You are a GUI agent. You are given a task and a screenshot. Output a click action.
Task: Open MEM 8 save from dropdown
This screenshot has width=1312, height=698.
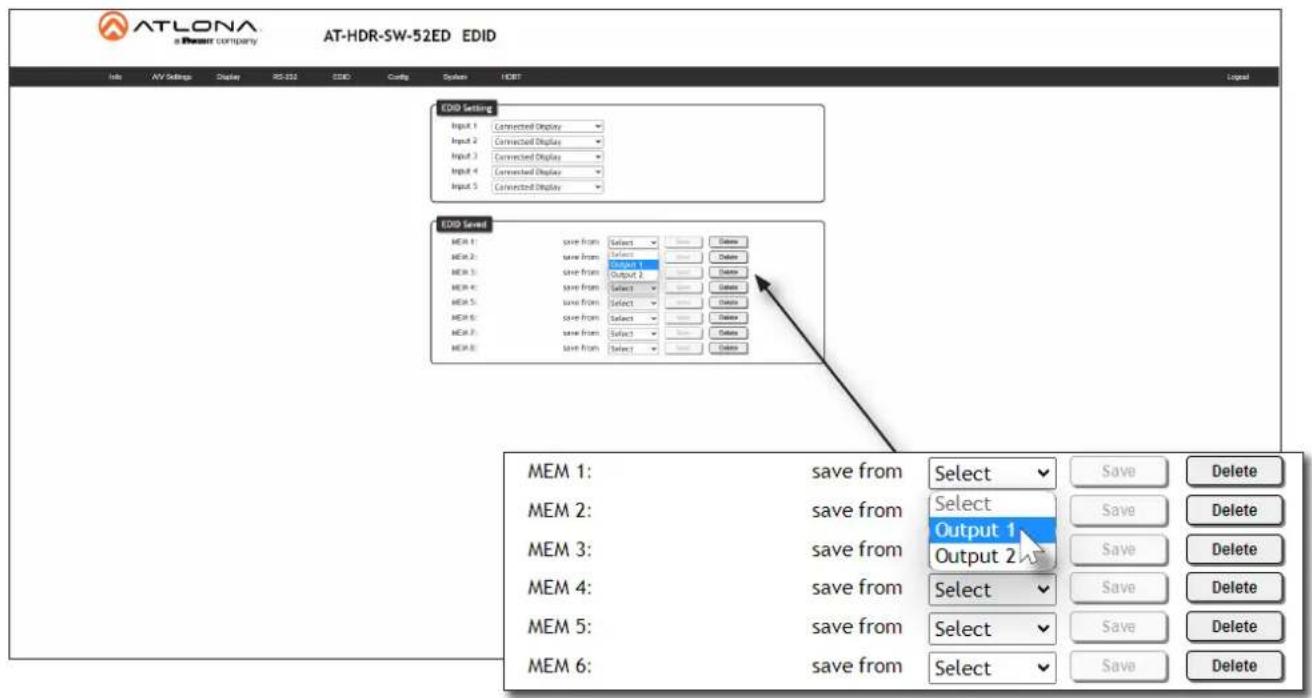(633, 348)
